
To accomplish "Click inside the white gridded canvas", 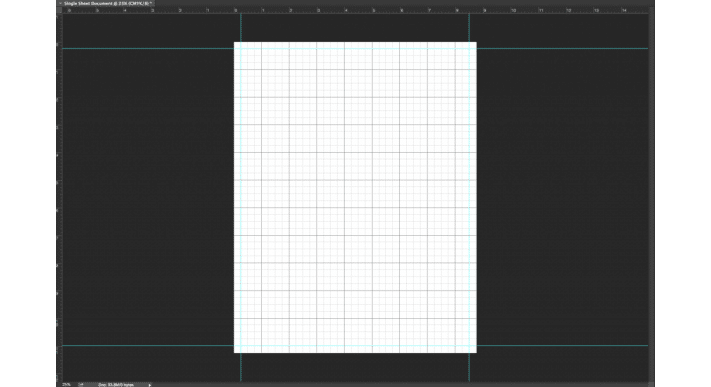I will tap(355, 197).
